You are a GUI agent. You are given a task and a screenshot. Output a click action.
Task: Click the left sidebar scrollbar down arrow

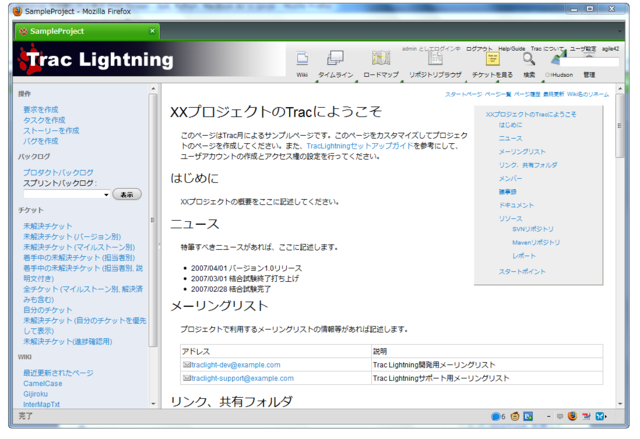click(153, 404)
